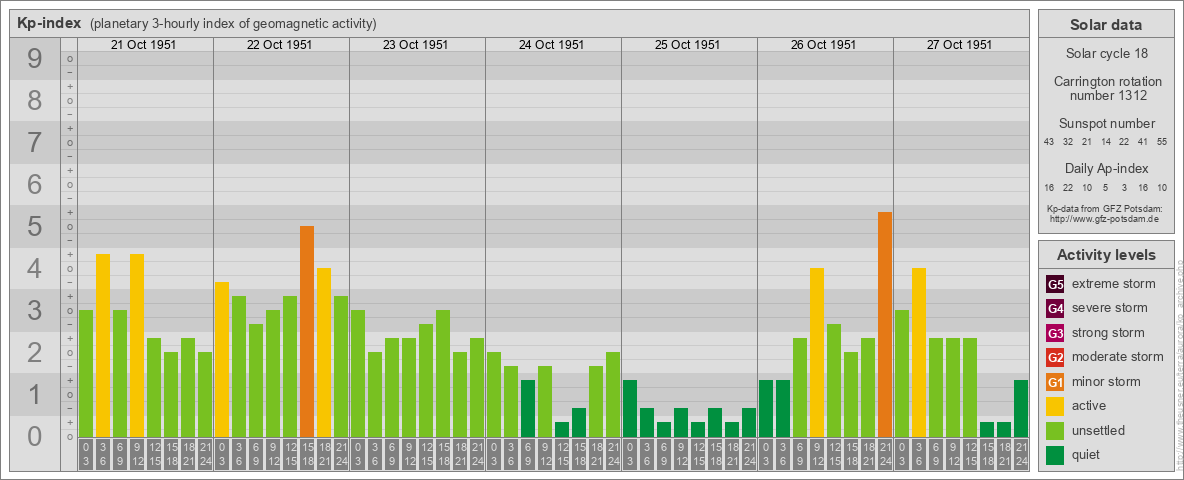Click the G5 extreme storm badge

[x=1055, y=284]
